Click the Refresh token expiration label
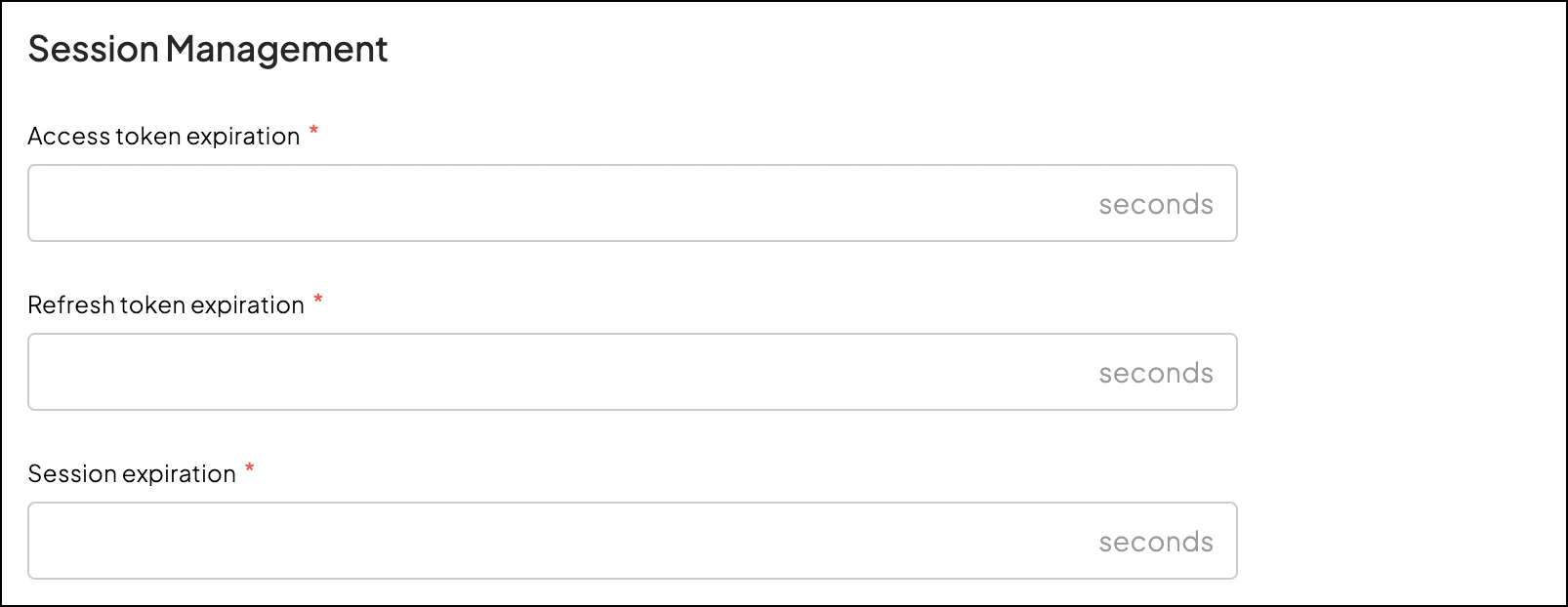Viewport: 1568px width, 607px height. 166,305
